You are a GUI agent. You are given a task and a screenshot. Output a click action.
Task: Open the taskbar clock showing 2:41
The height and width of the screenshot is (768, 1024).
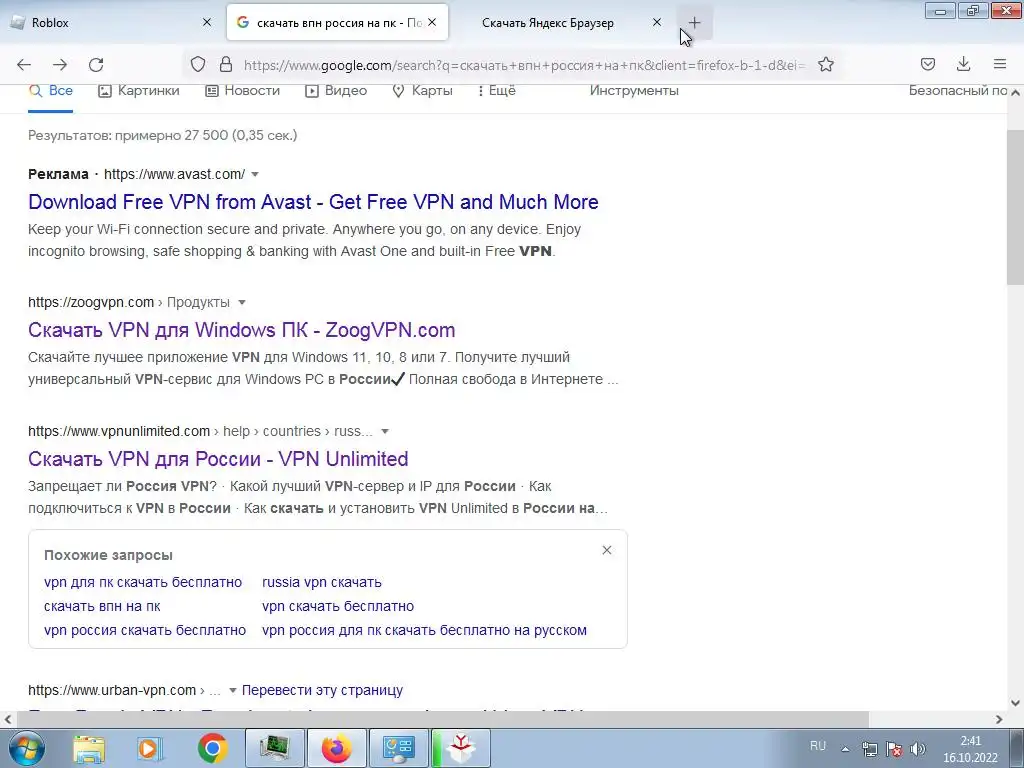coord(970,749)
